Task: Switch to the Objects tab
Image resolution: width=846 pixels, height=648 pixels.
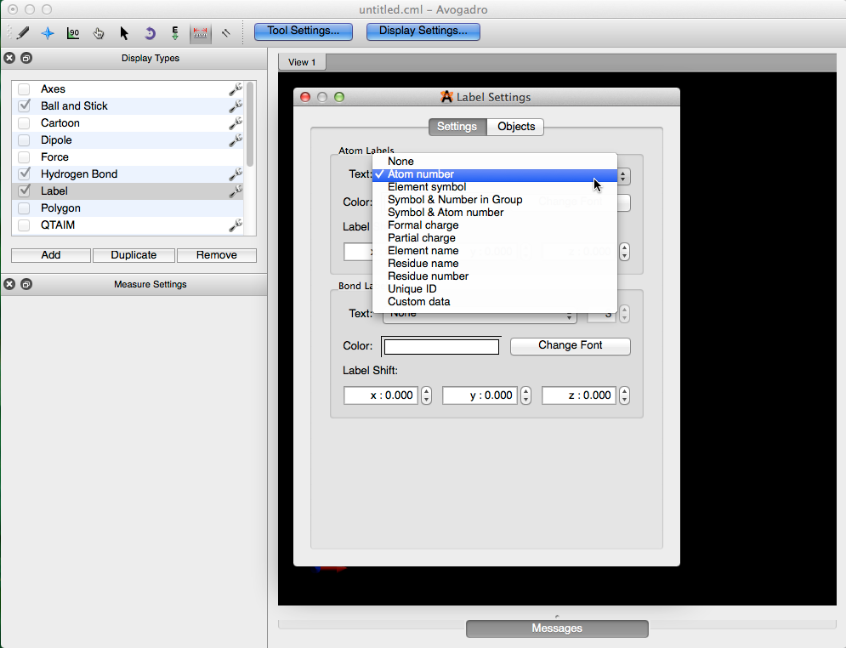Action: 516,126
